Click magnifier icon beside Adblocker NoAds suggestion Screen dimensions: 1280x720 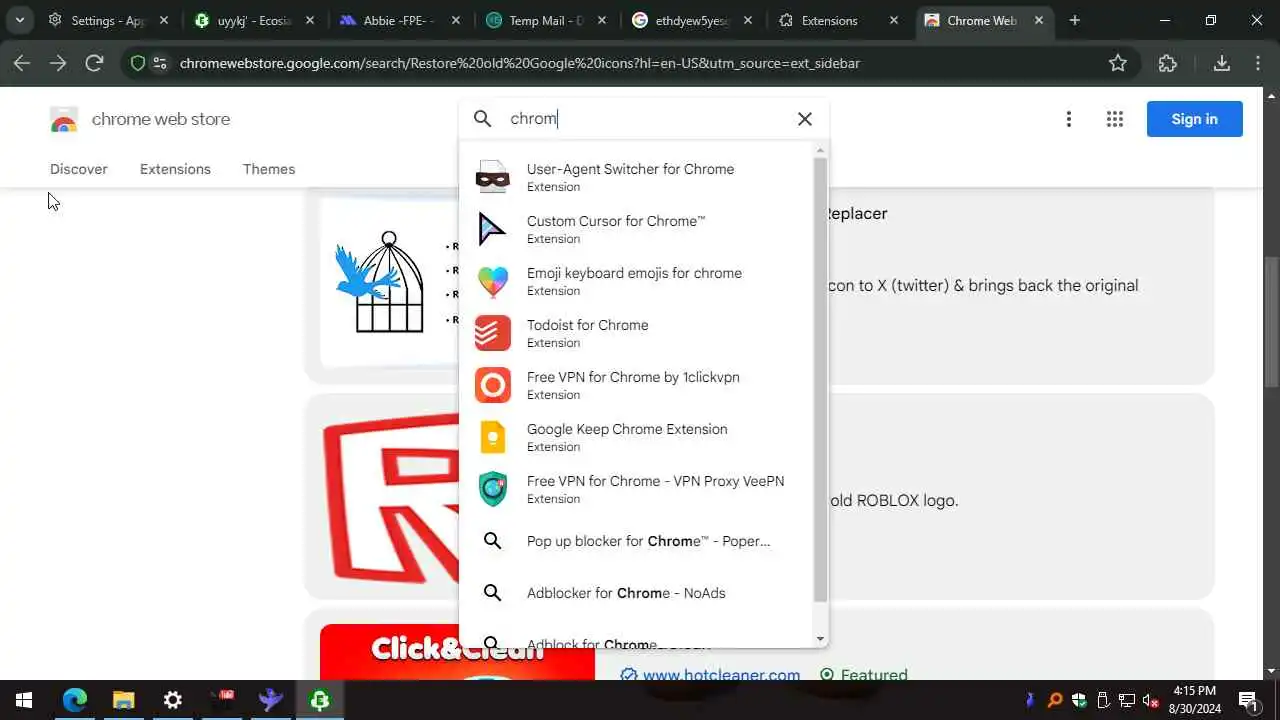coord(492,593)
